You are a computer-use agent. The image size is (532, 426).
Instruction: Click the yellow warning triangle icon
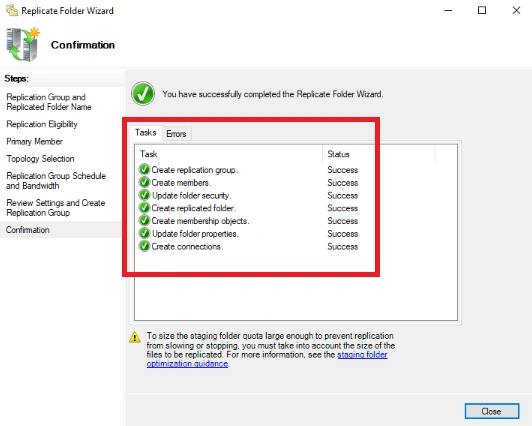(135, 337)
